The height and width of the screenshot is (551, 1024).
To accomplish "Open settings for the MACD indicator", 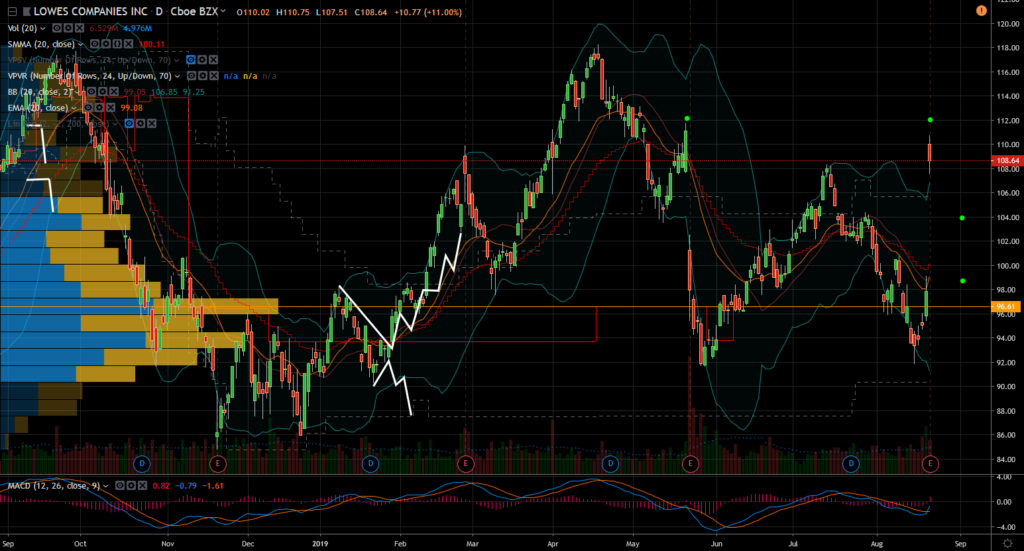I will [131, 486].
